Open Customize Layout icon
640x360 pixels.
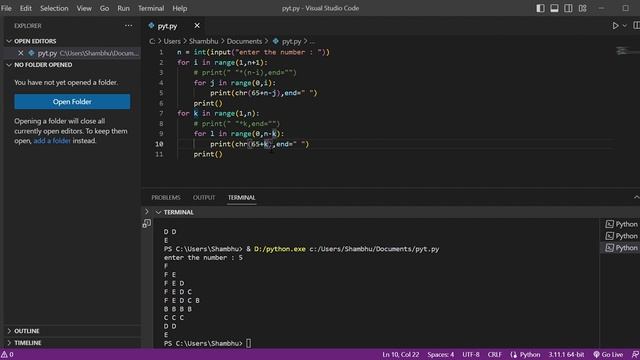pos(582,8)
